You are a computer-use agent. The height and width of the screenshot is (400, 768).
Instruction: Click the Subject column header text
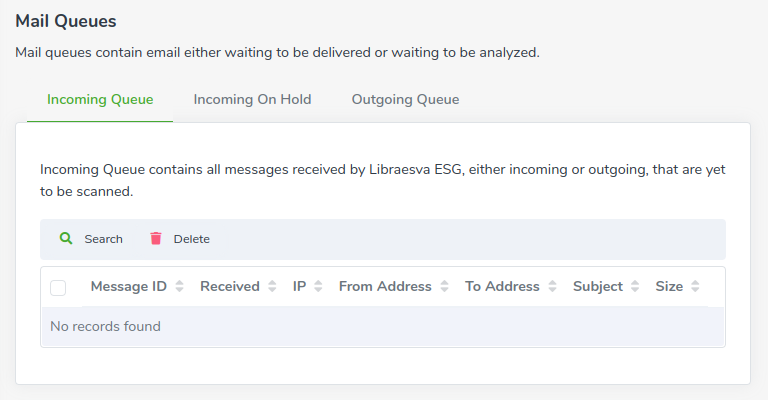(598, 286)
